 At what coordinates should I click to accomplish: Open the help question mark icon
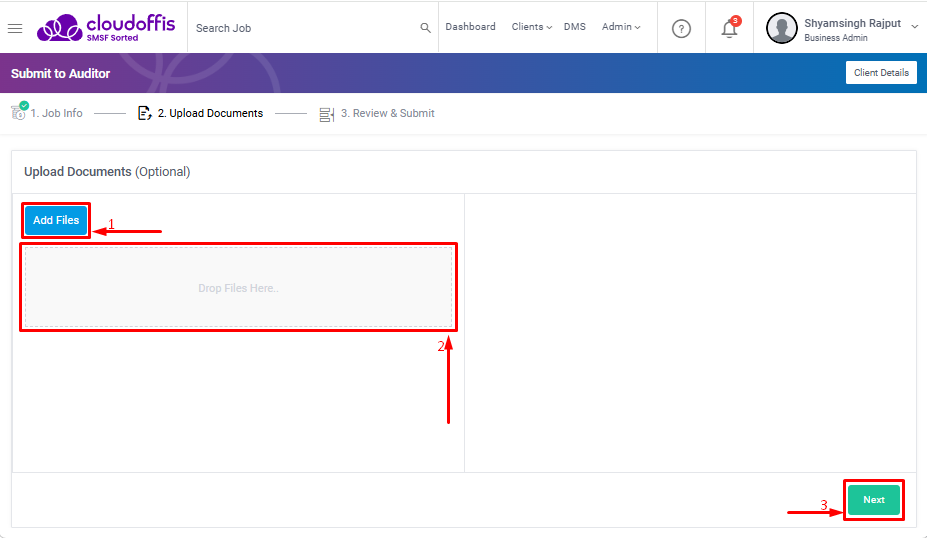pos(681,28)
